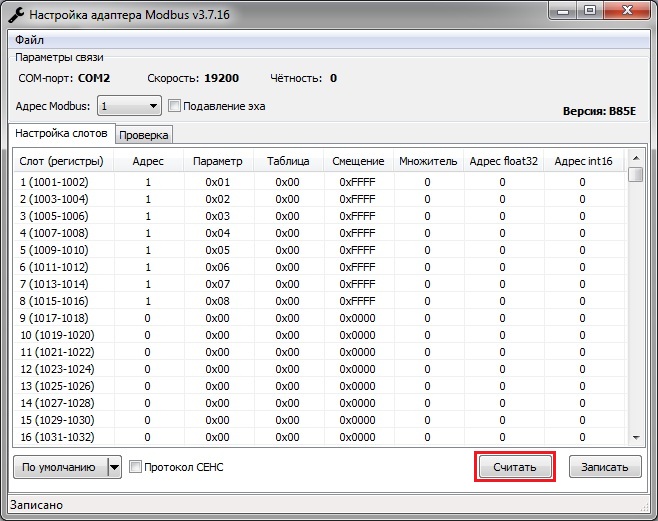Click the COM2 port value
Viewport: 658px width, 521px height.
pos(94,78)
